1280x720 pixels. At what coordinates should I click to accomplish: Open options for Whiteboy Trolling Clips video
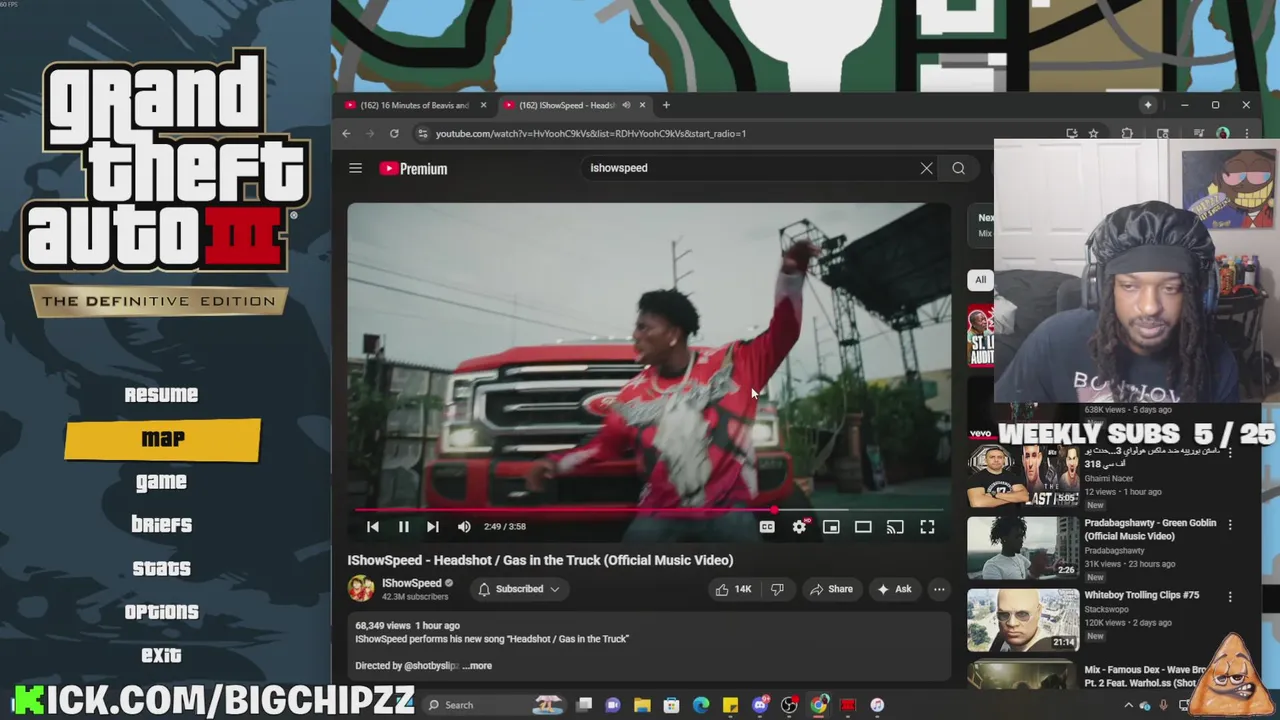[x=1230, y=596]
